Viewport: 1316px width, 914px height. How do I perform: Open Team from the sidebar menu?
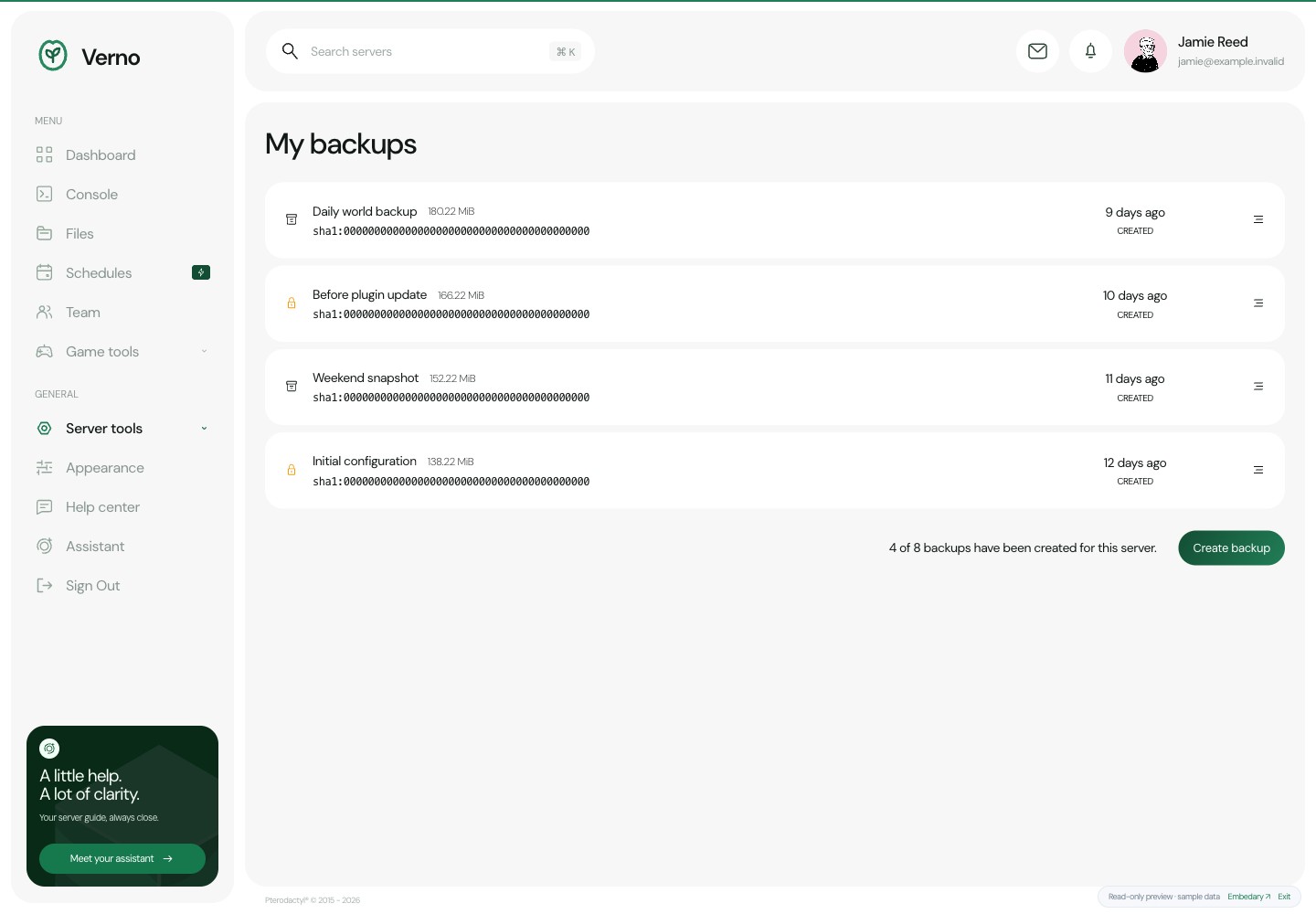(x=122, y=313)
